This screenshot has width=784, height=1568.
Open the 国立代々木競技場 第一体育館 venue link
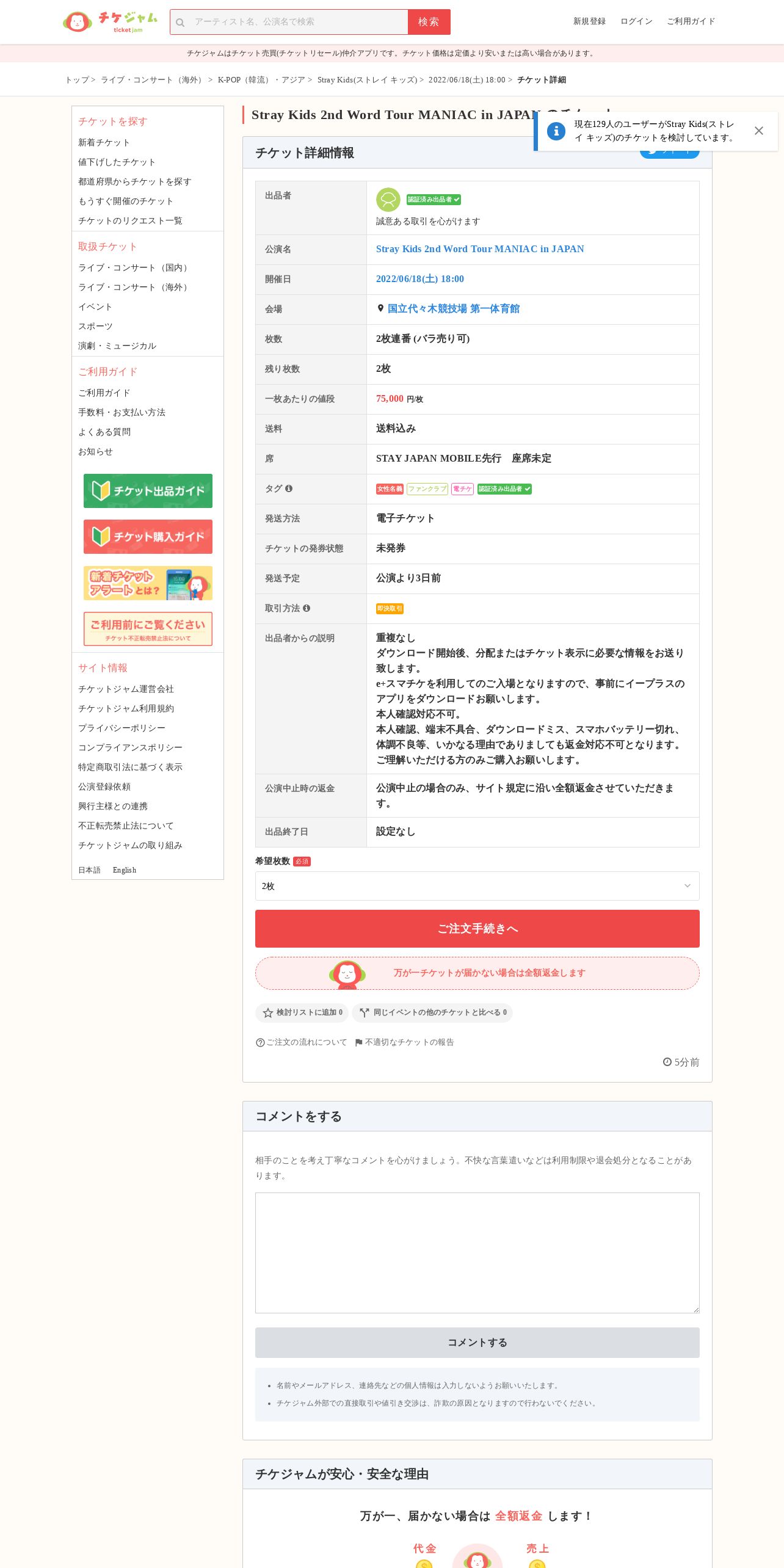(454, 309)
